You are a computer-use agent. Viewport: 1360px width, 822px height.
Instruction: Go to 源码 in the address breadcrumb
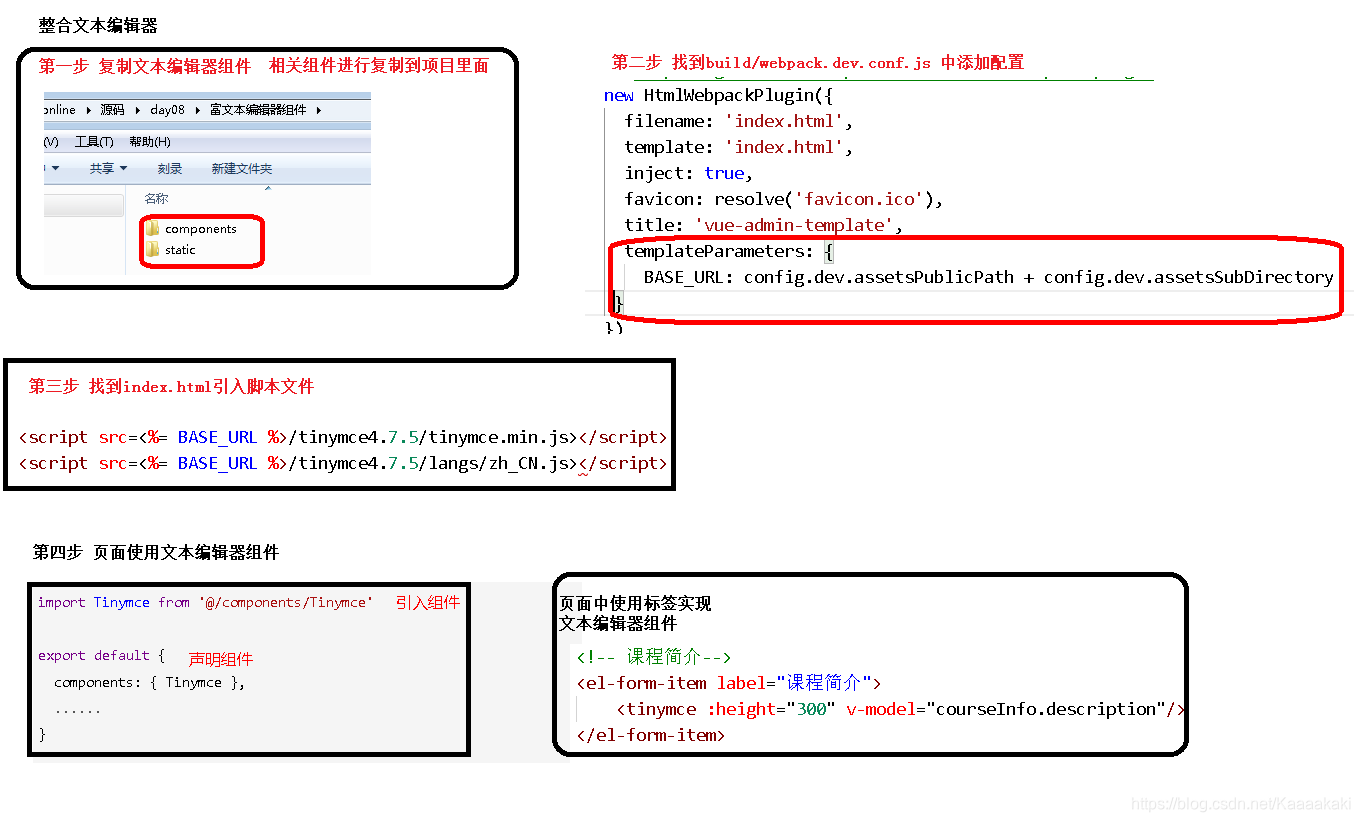click(112, 110)
